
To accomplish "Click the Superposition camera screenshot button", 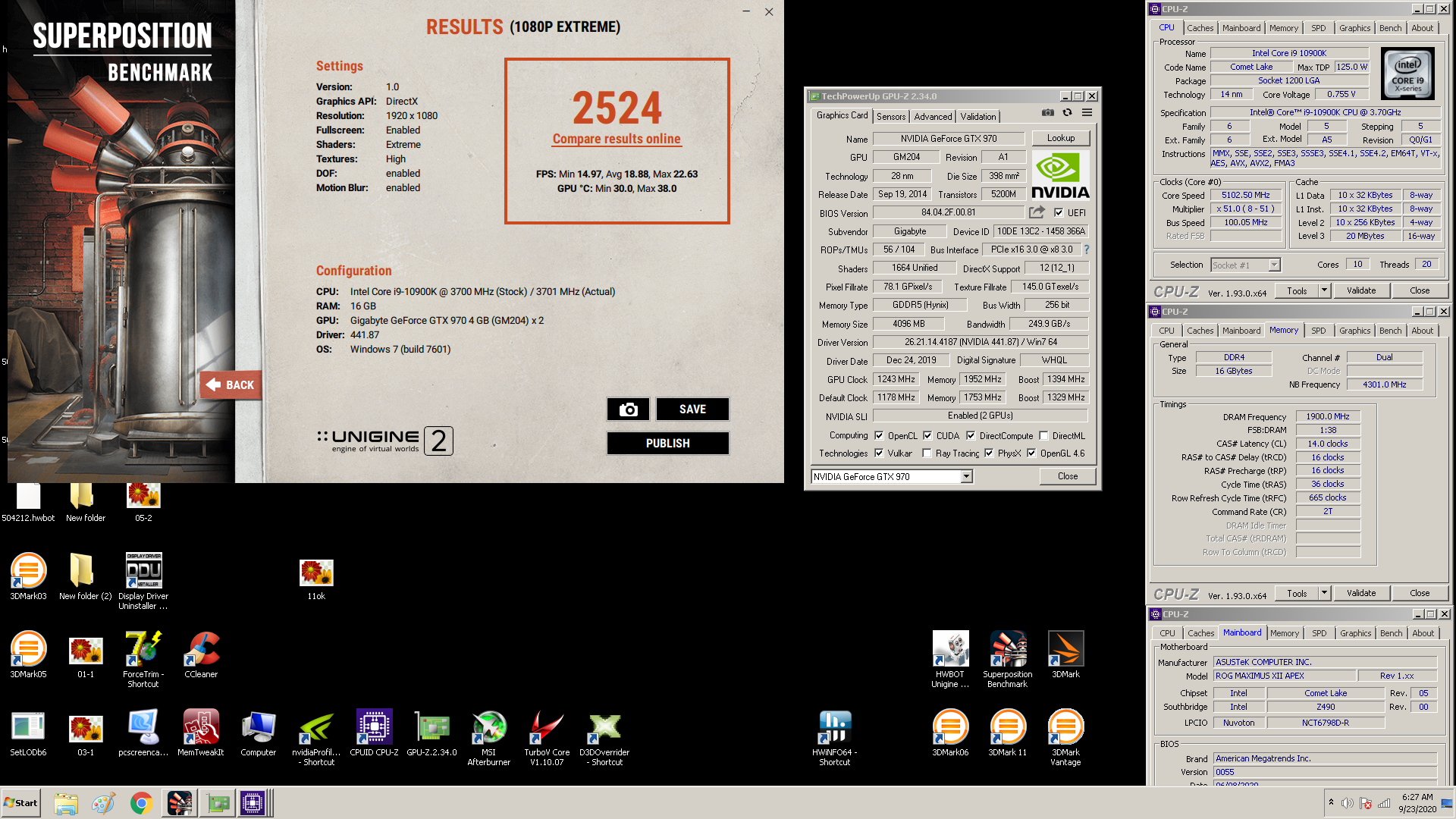I will point(628,409).
